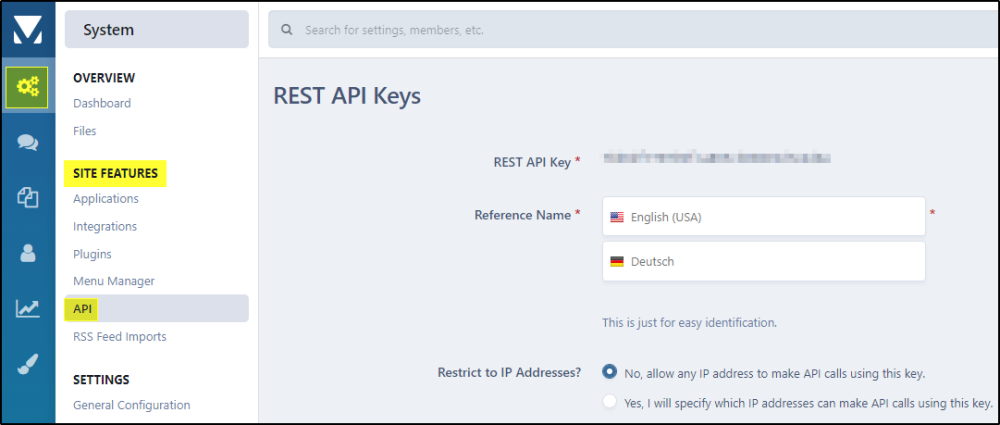
Task: Select Yes, specify IP addresses option
Action: click(610, 402)
